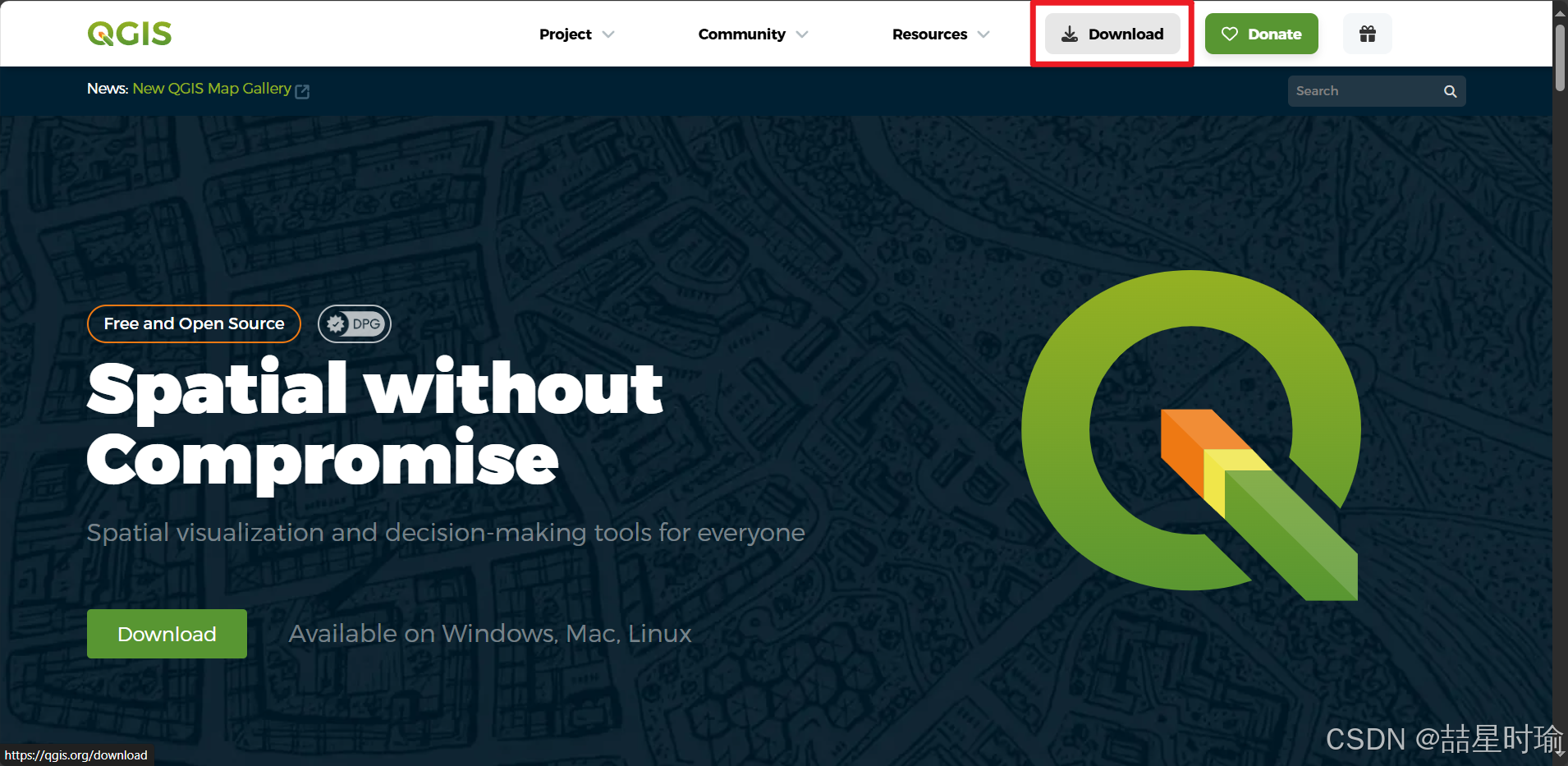Click the Free and Open Source badge
Viewport: 1568px width, 766px height.
click(x=194, y=323)
